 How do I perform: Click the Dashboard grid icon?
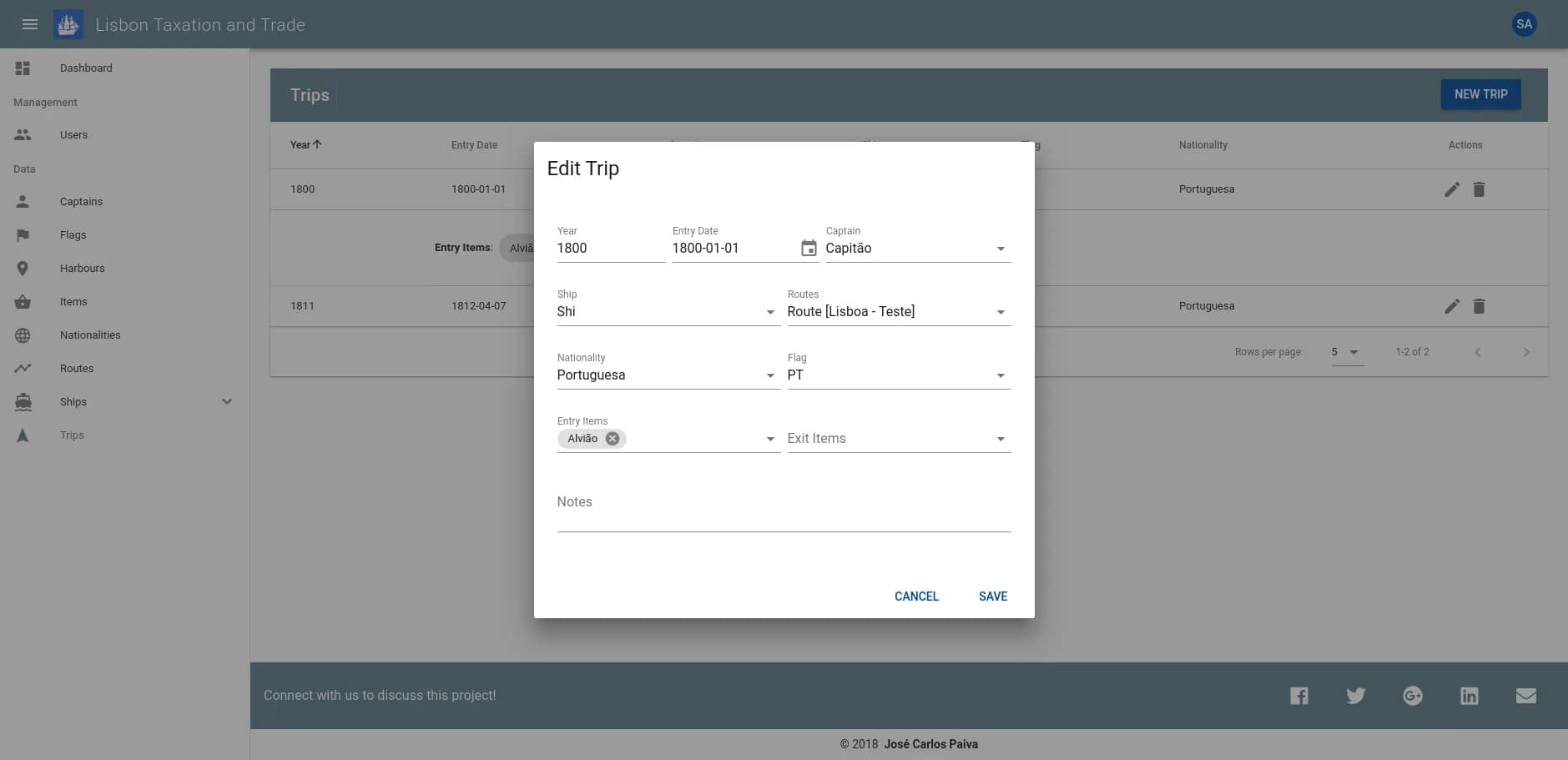[x=23, y=68]
